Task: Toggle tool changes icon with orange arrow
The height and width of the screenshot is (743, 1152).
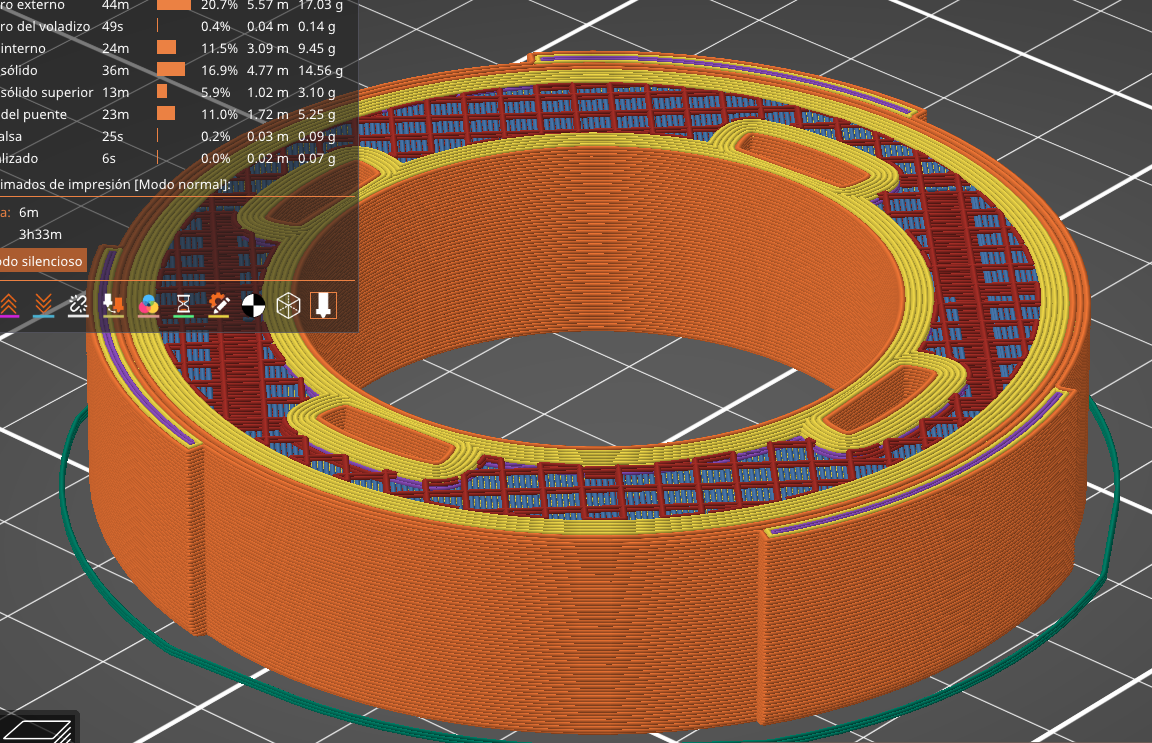Action: tap(113, 305)
